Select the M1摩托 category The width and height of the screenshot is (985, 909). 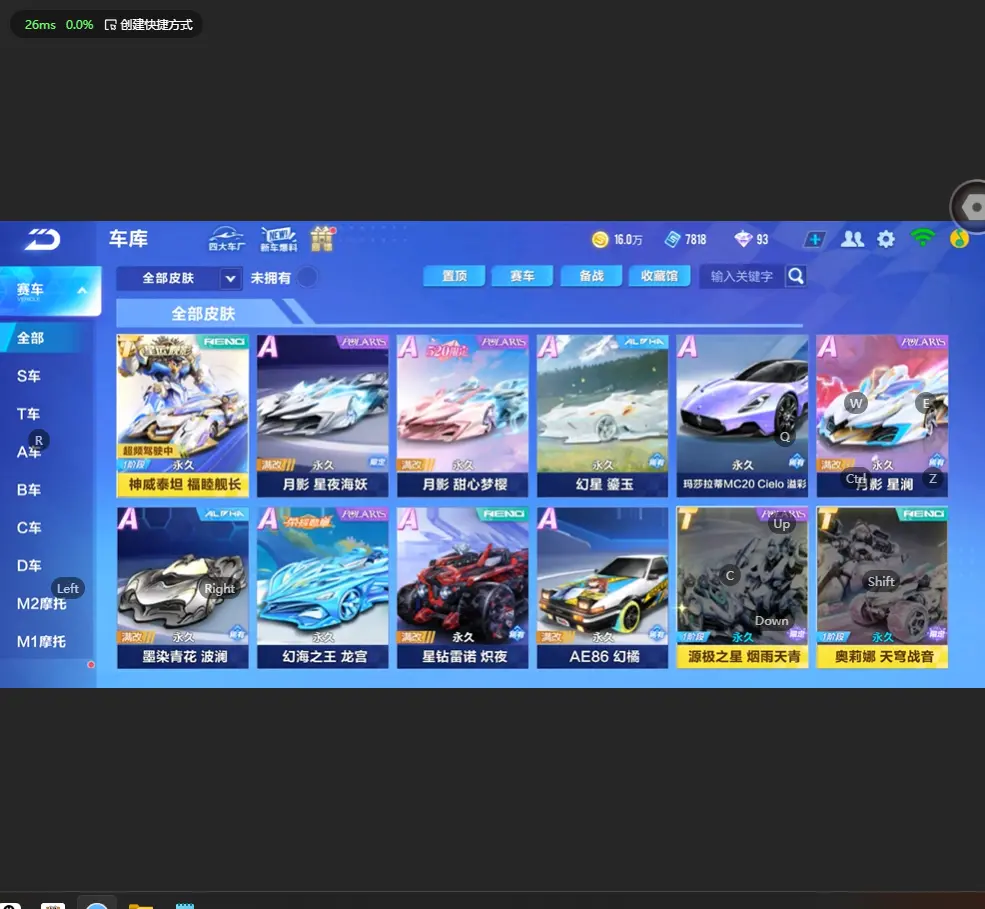point(41,641)
